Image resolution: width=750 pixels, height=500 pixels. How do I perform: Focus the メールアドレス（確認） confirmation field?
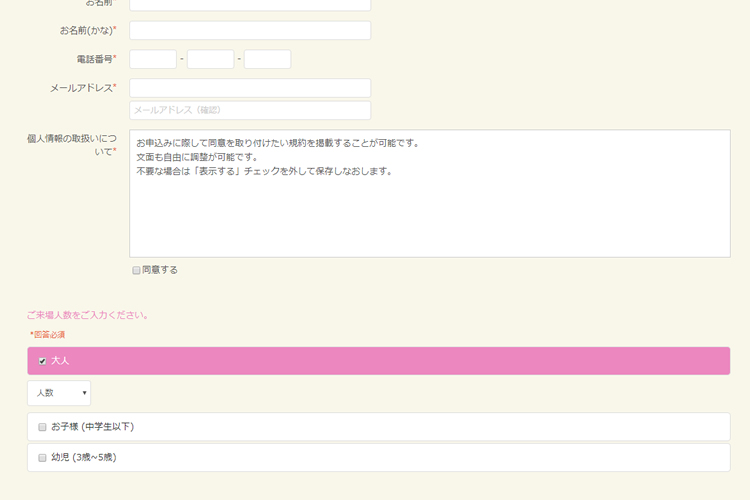tap(250, 110)
